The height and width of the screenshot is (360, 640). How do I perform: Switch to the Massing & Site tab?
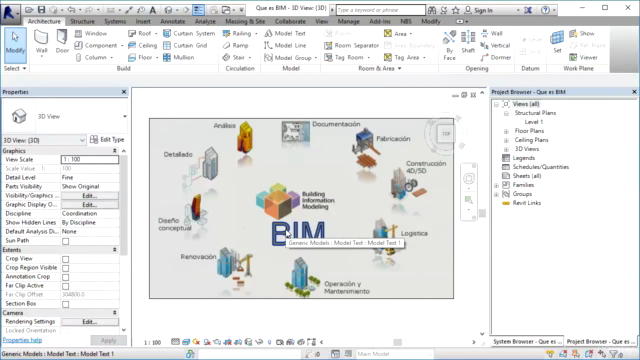click(245, 21)
